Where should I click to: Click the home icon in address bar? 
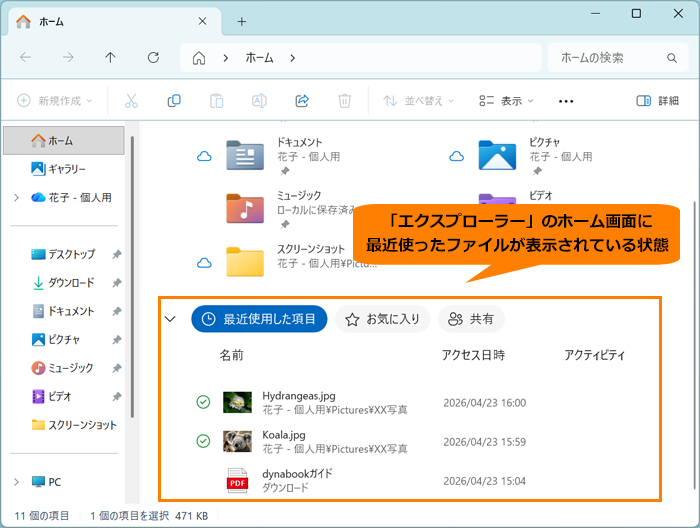(x=199, y=58)
